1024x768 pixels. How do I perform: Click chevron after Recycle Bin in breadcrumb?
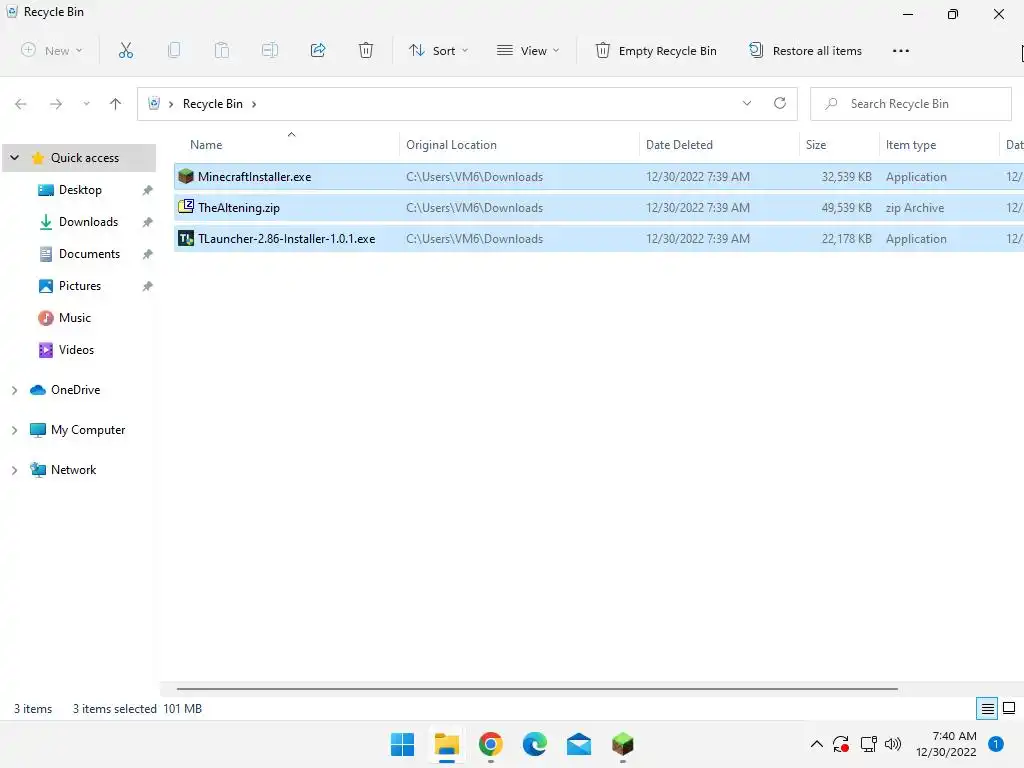[x=254, y=104]
